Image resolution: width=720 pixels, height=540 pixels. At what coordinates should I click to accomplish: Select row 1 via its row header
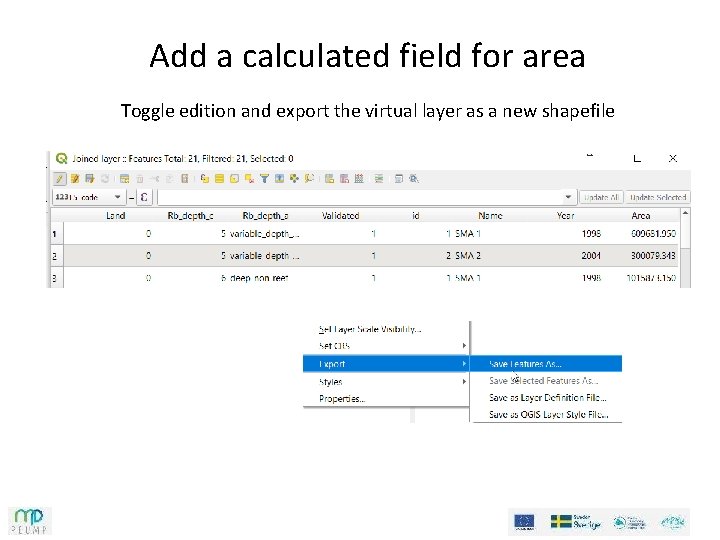coord(56,234)
